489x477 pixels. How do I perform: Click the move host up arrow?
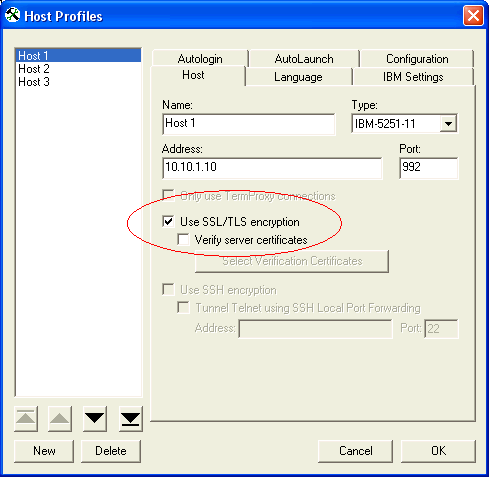point(60,419)
